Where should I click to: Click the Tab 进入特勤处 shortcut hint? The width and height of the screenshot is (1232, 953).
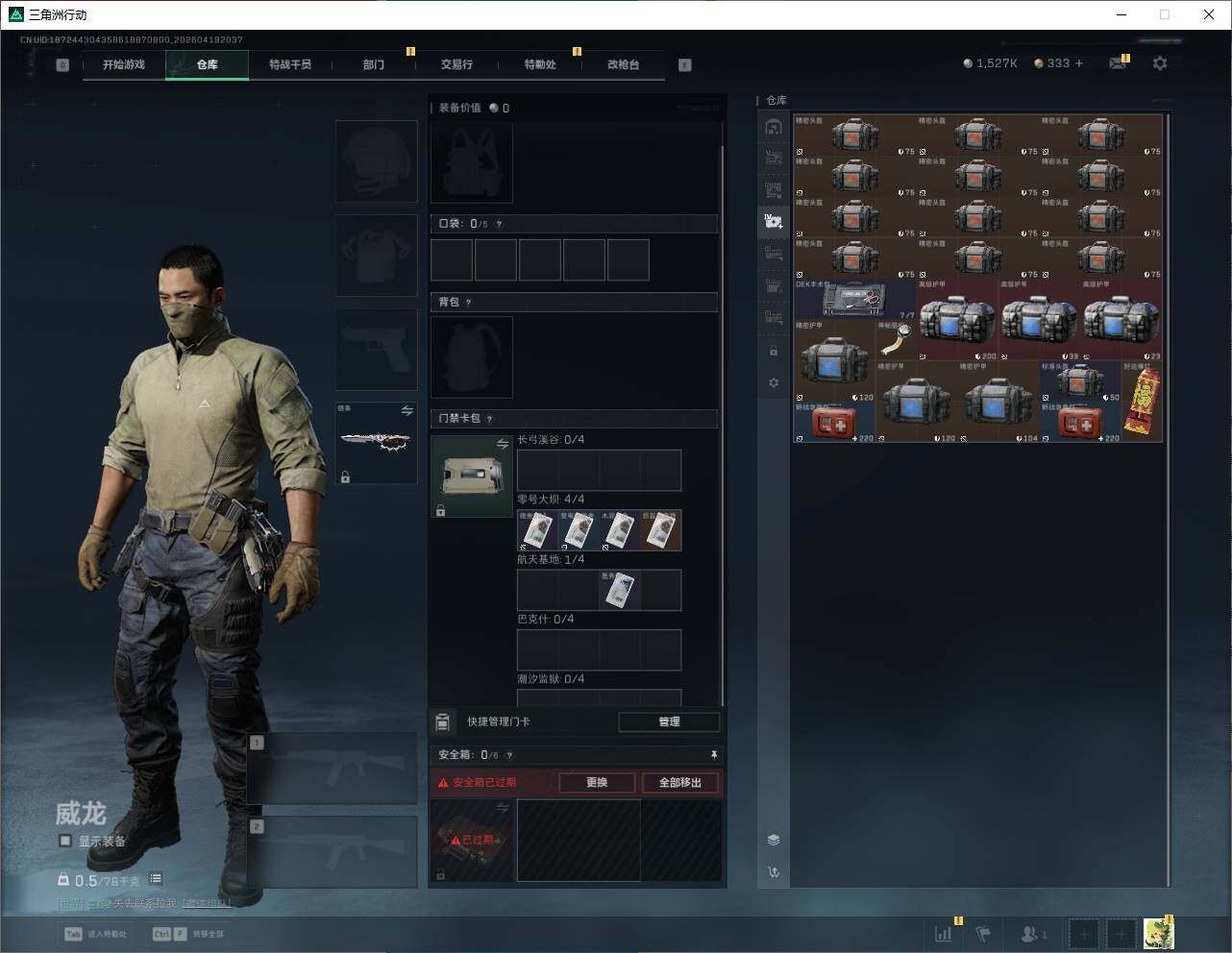[x=95, y=934]
